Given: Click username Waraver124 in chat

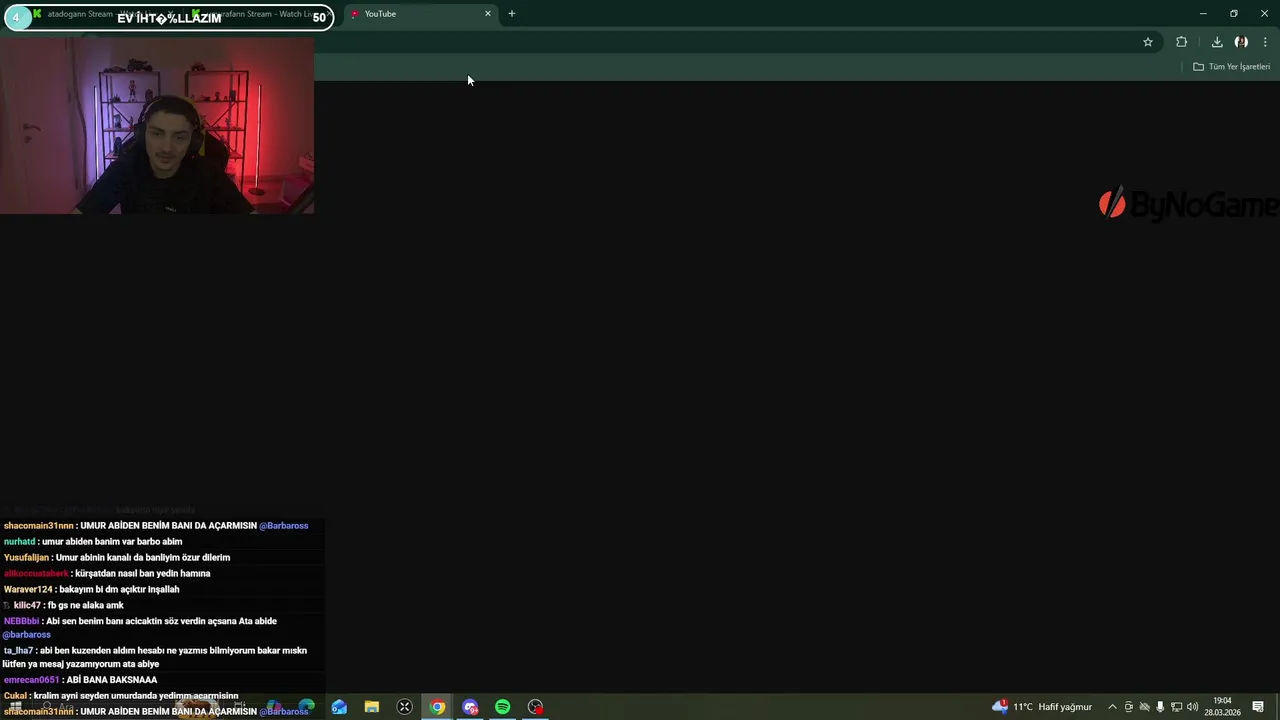Looking at the screenshot, I should [x=28, y=590].
